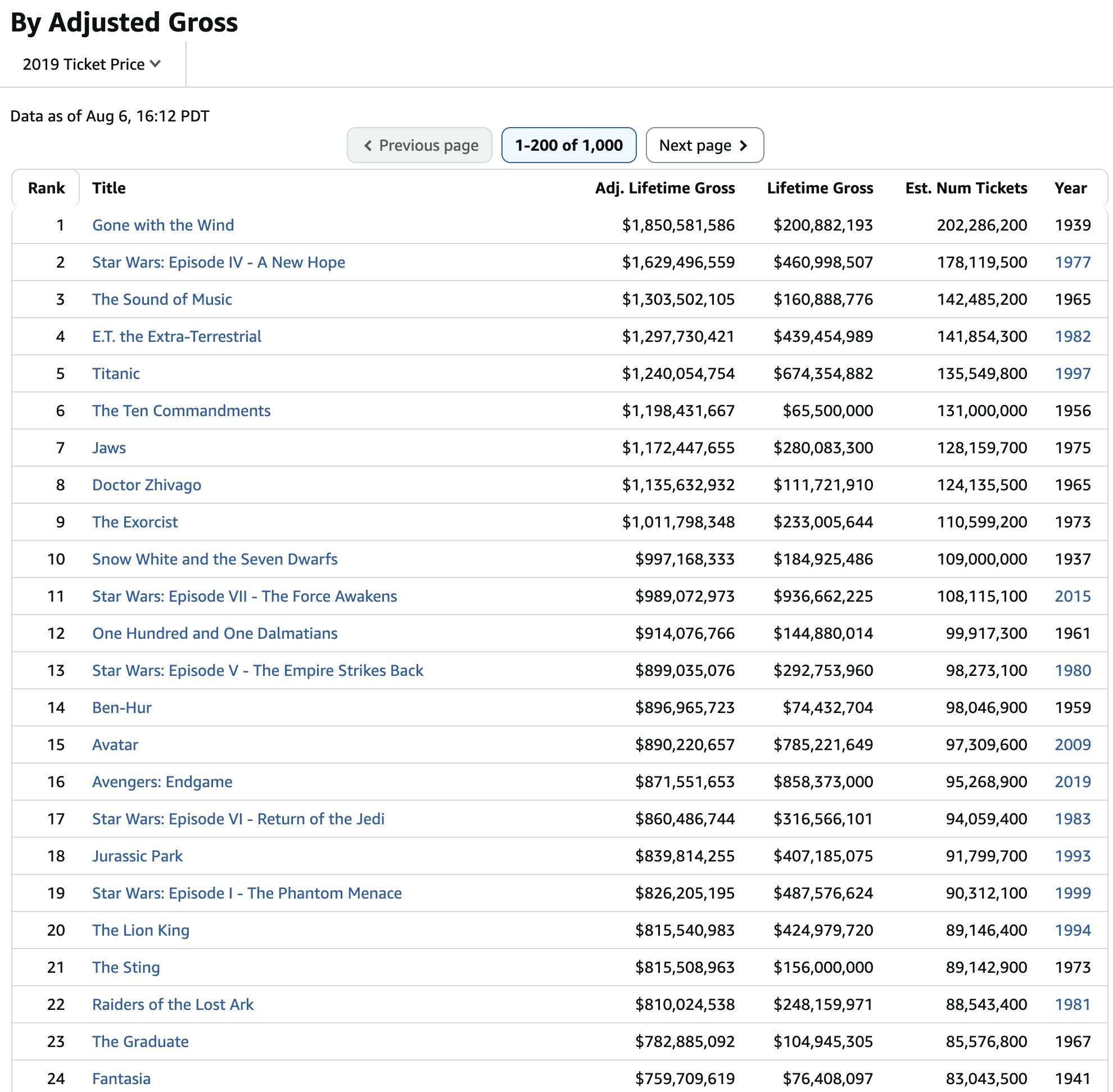Viewport: 1113px width, 1092px height.
Task: Sort by the Year column header
Action: click(1071, 188)
